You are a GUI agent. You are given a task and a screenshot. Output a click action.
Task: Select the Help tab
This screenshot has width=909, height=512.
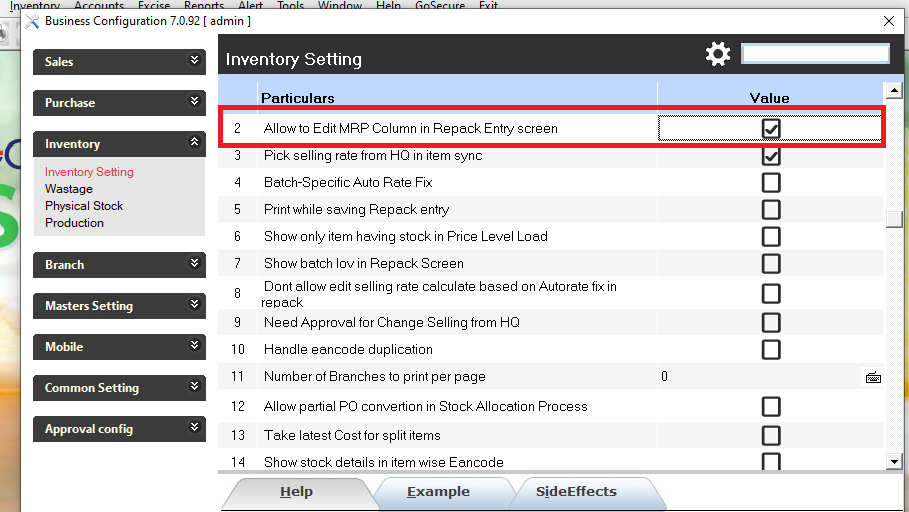[x=296, y=492]
